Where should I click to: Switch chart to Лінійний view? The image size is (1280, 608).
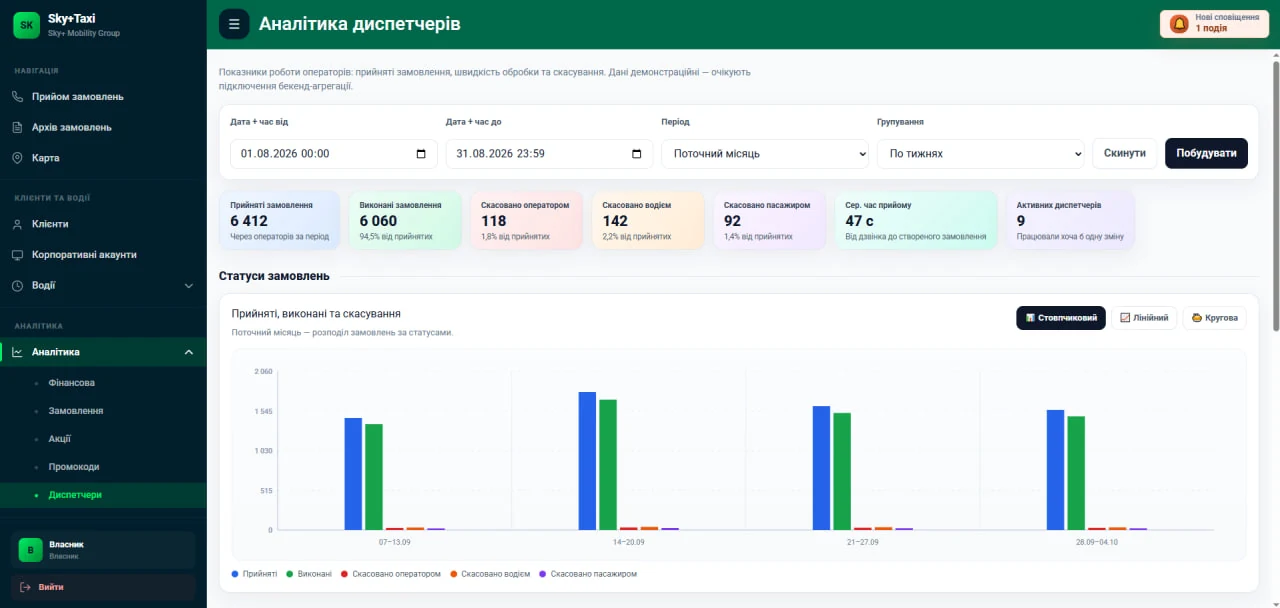click(1144, 318)
